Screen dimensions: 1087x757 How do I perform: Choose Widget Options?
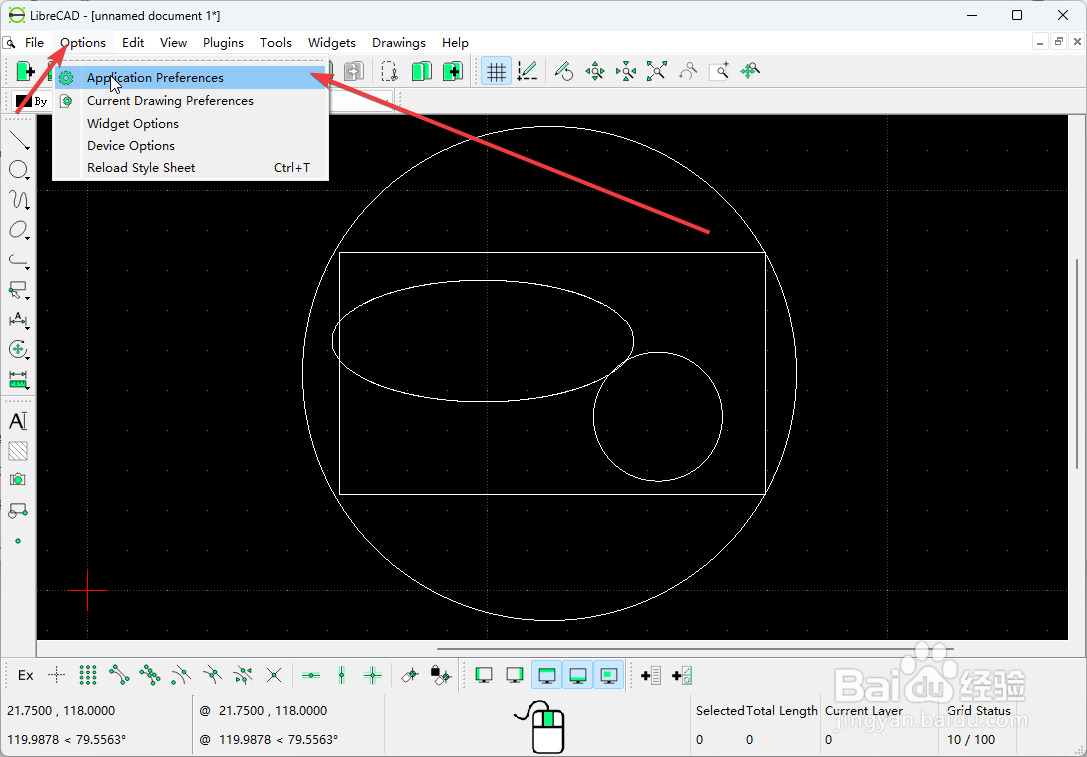coord(191,123)
